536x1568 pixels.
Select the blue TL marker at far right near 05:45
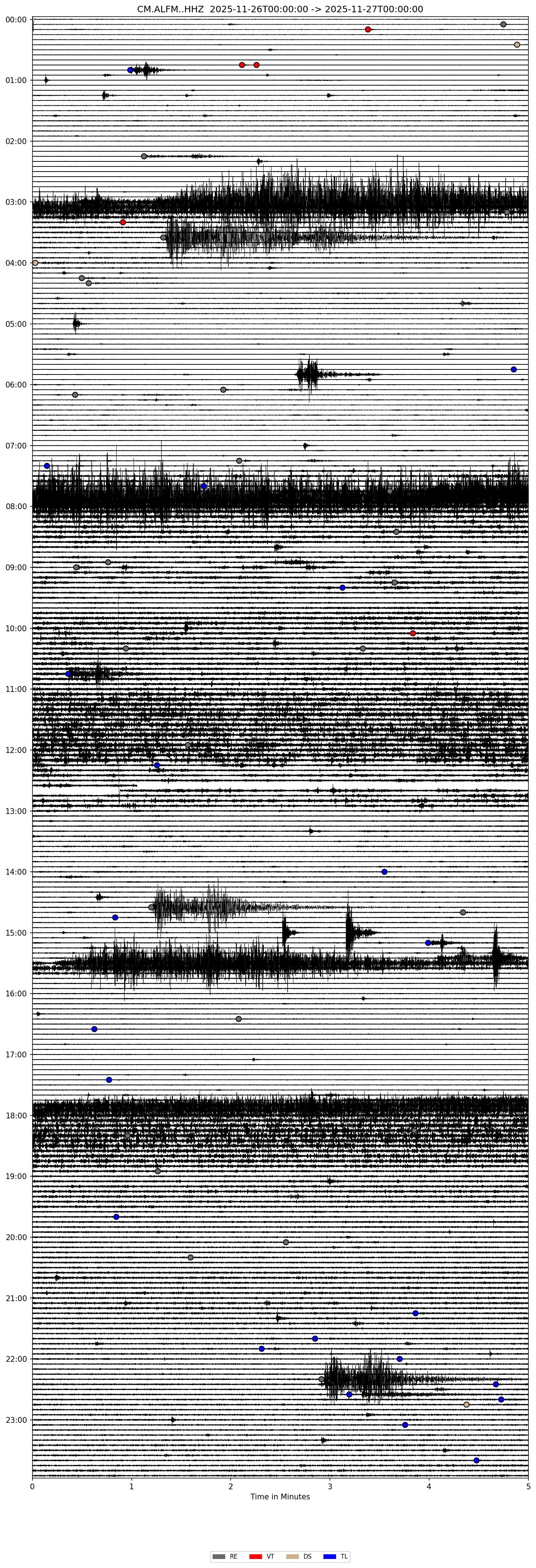point(514,369)
